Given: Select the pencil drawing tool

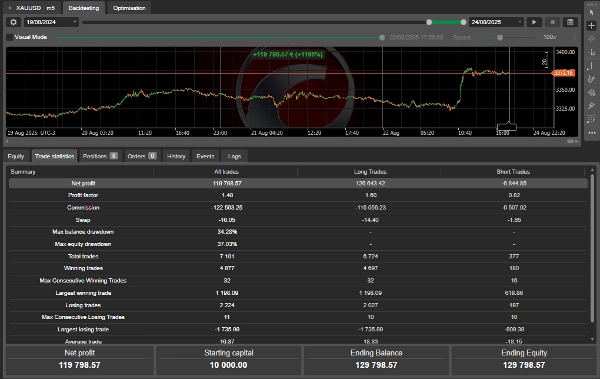Looking at the screenshot, I should tap(592, 79).
